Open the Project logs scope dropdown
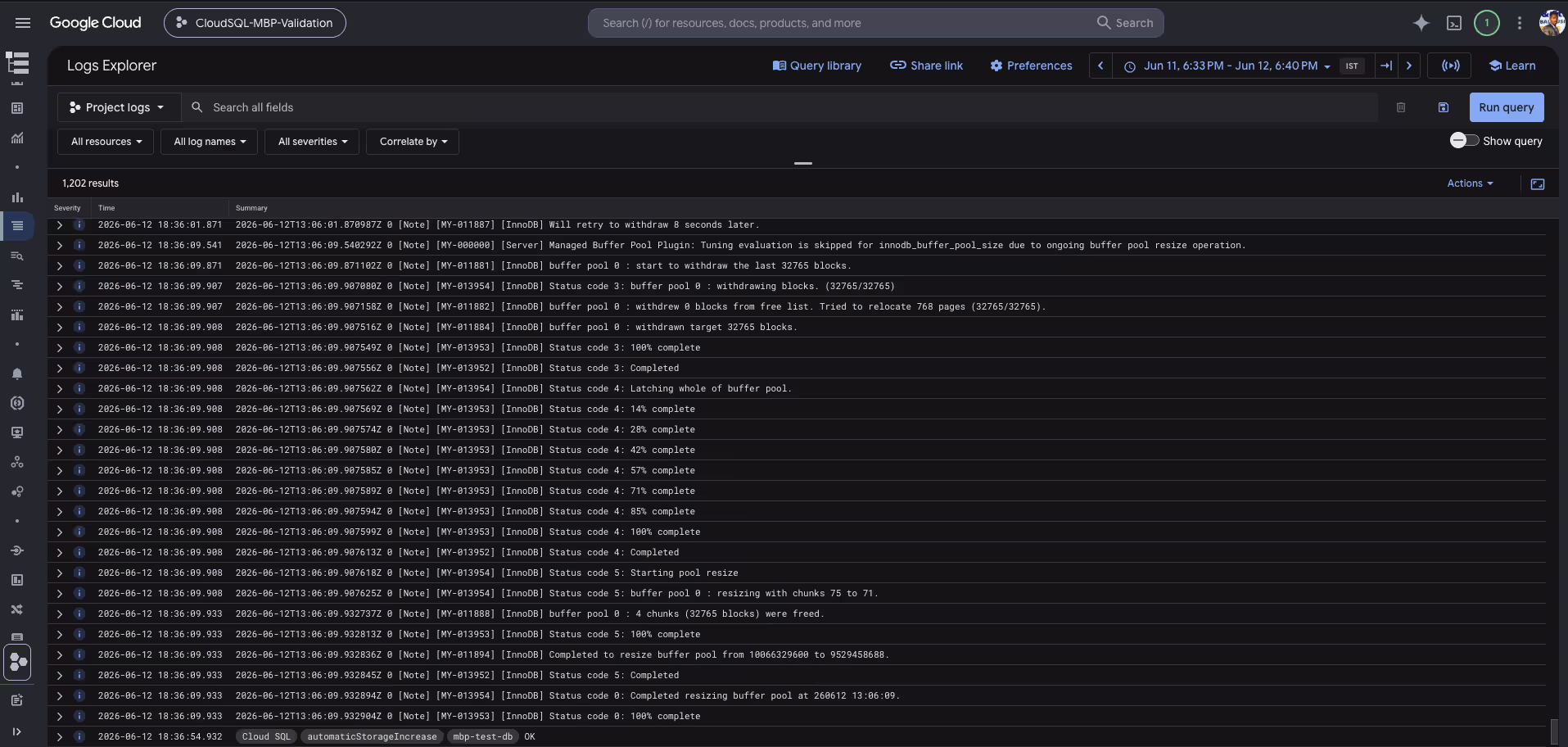The height and width of the screenshot is (747, 1568). tap(118, 107)
